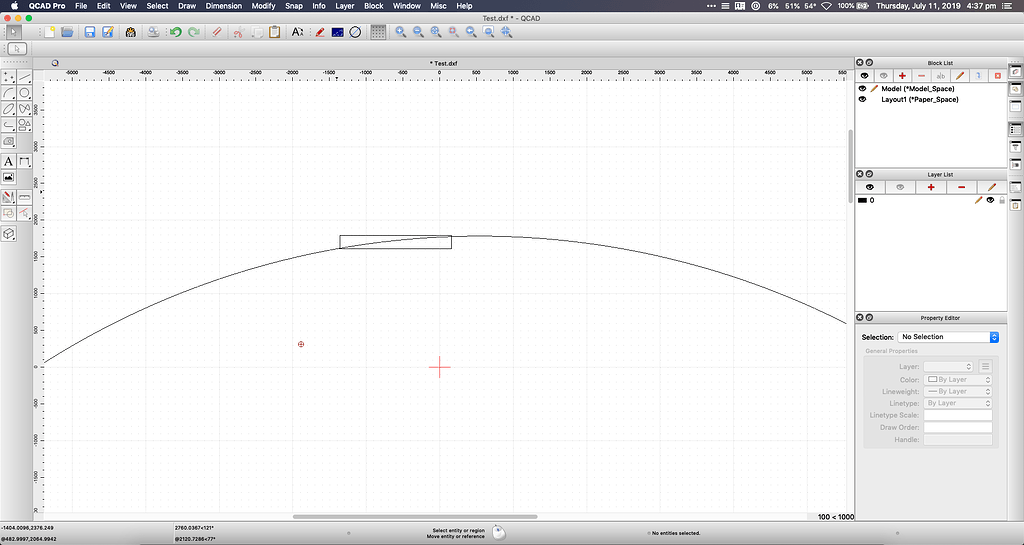This screenshot has height=545, width=1024.
Task: Select the Ellipse drawing tool
Action: [8, 109]
